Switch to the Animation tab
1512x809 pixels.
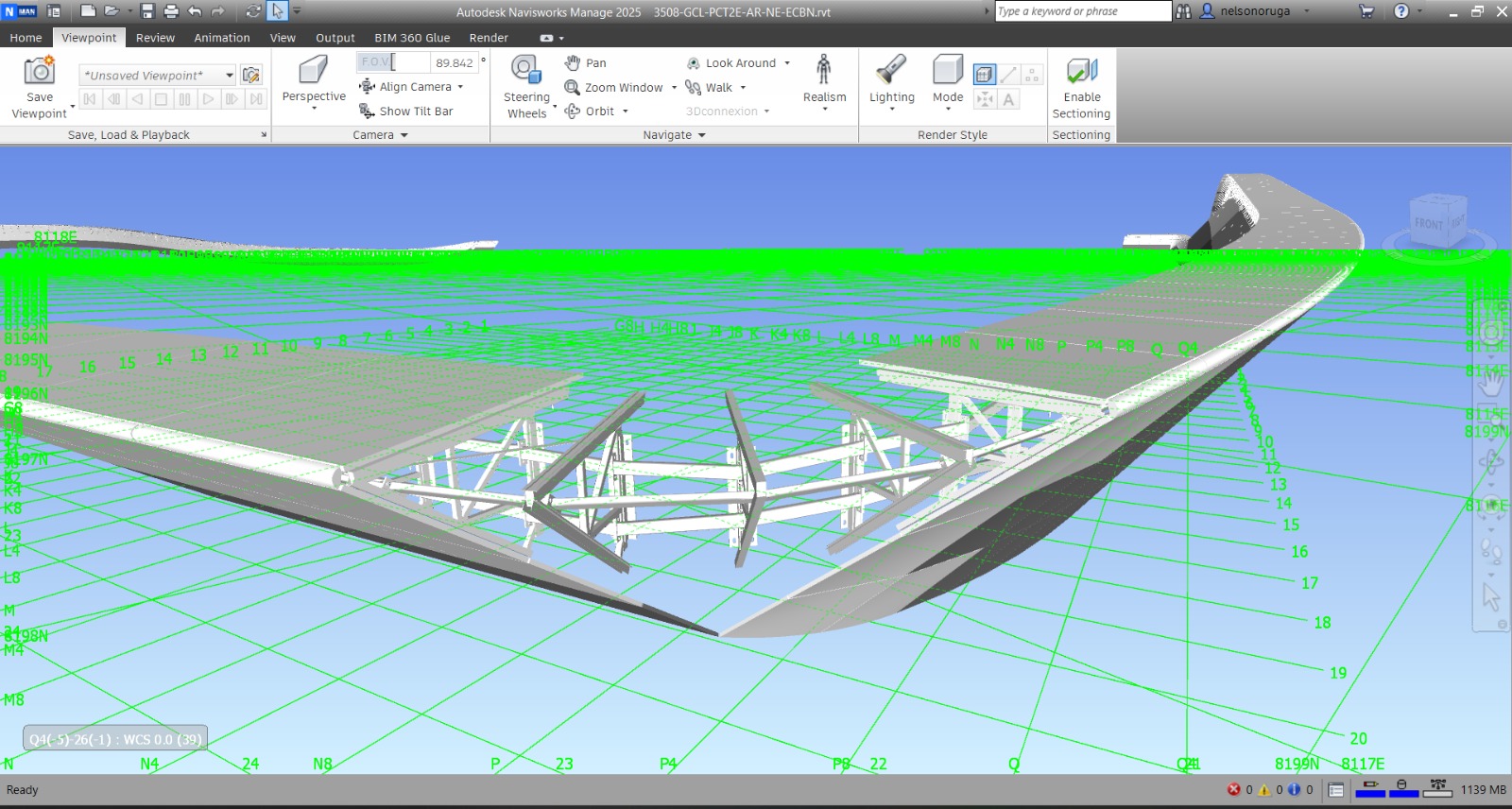[222, 38]
